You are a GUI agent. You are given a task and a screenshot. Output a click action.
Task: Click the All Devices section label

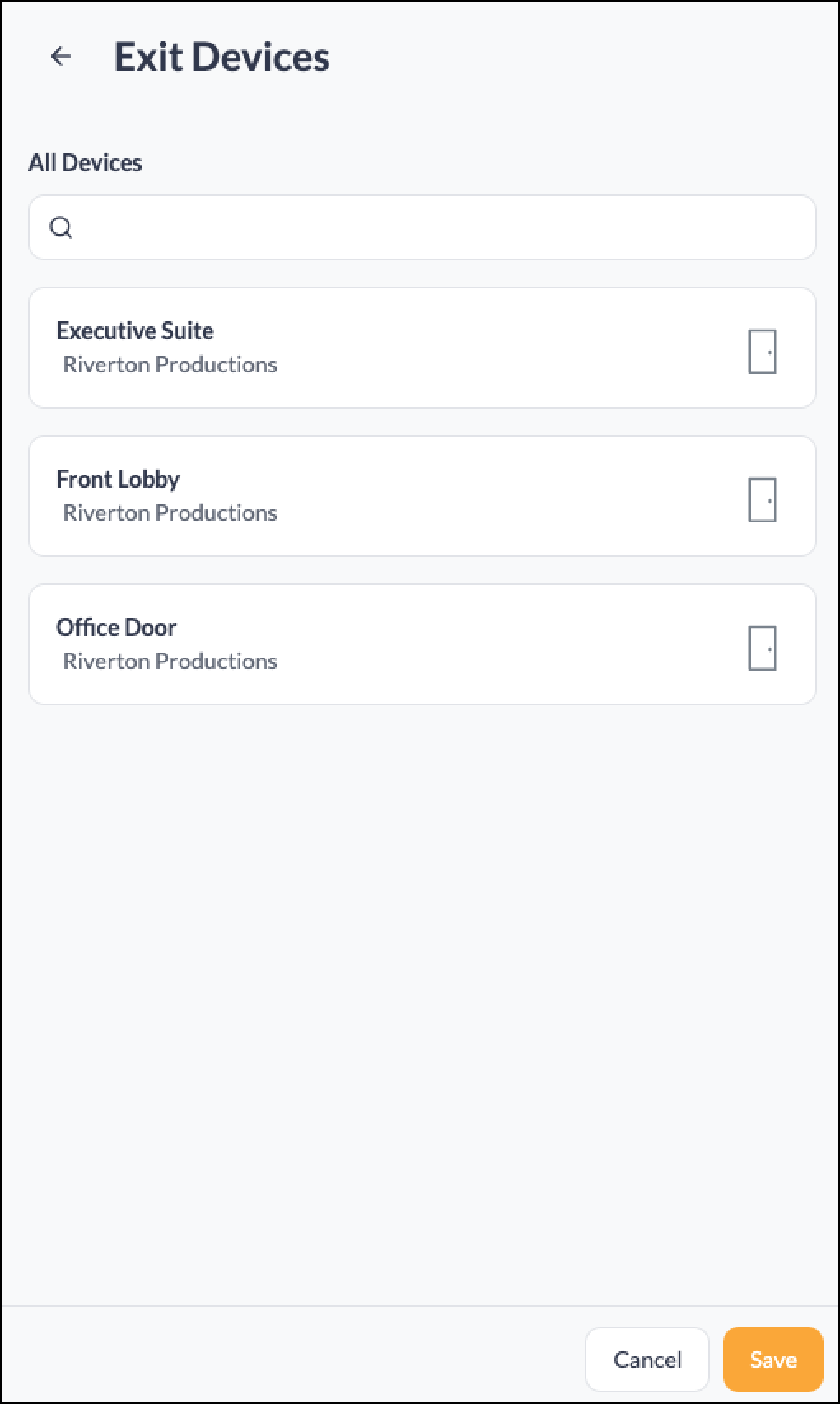85,162
